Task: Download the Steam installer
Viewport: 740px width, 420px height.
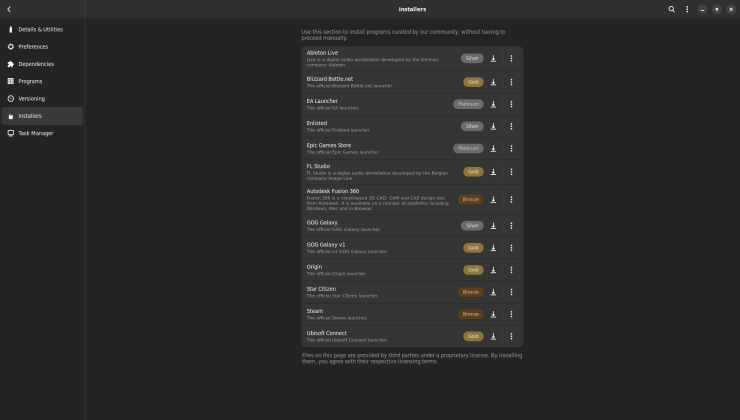Action: click(493, 314)
